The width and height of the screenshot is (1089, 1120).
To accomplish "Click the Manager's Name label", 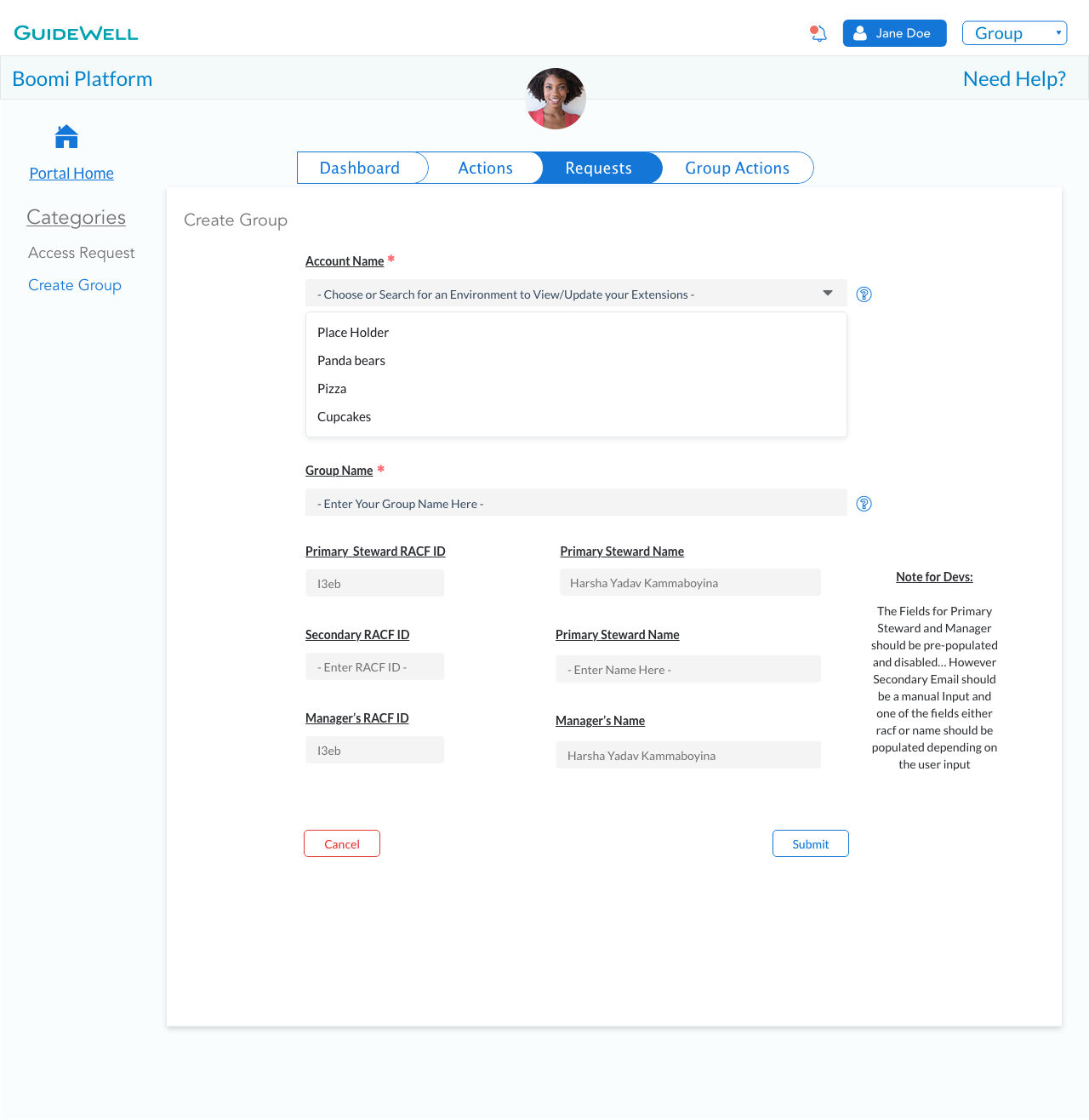I will (x=600, y=721).
